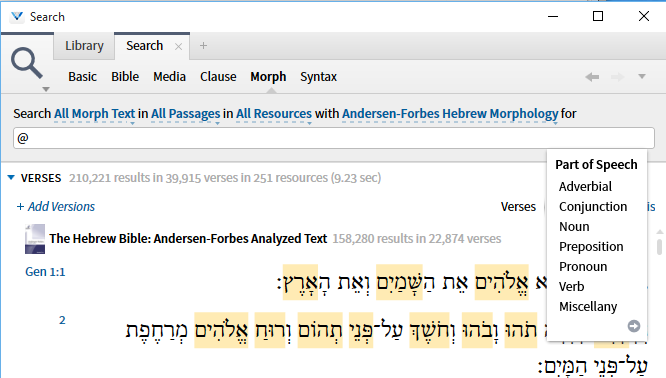Collapse the VERSES results section triangle
666x378 pixels.
(11, 178)
